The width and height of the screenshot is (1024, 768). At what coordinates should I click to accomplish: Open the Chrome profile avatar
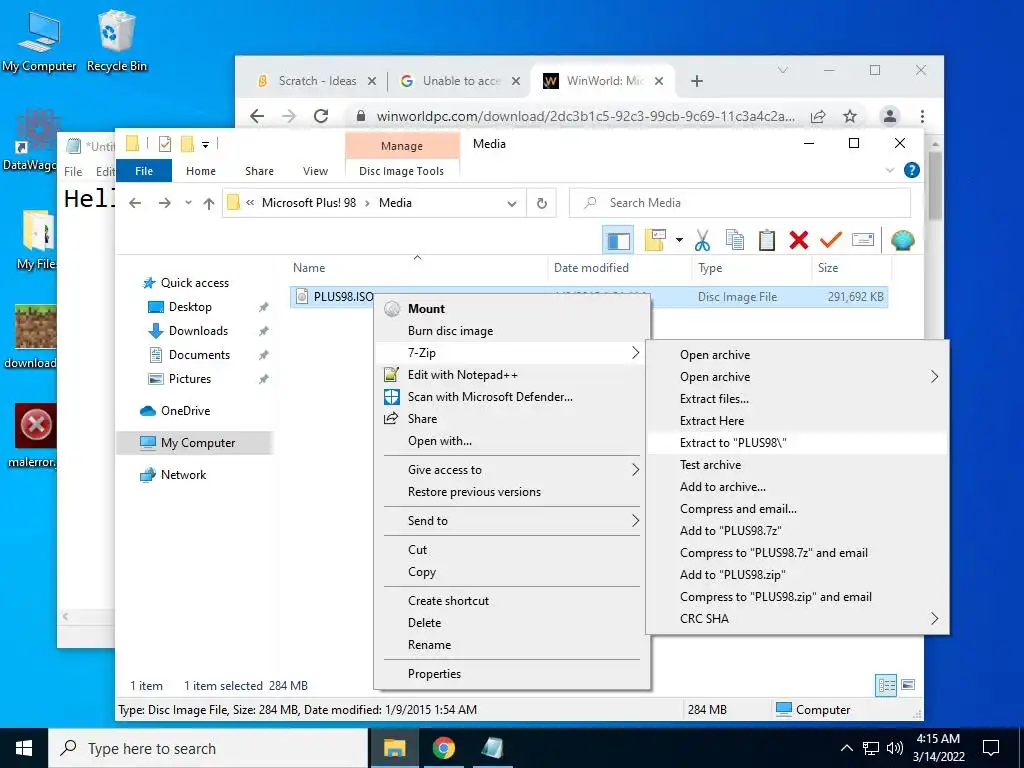[889, 116]
